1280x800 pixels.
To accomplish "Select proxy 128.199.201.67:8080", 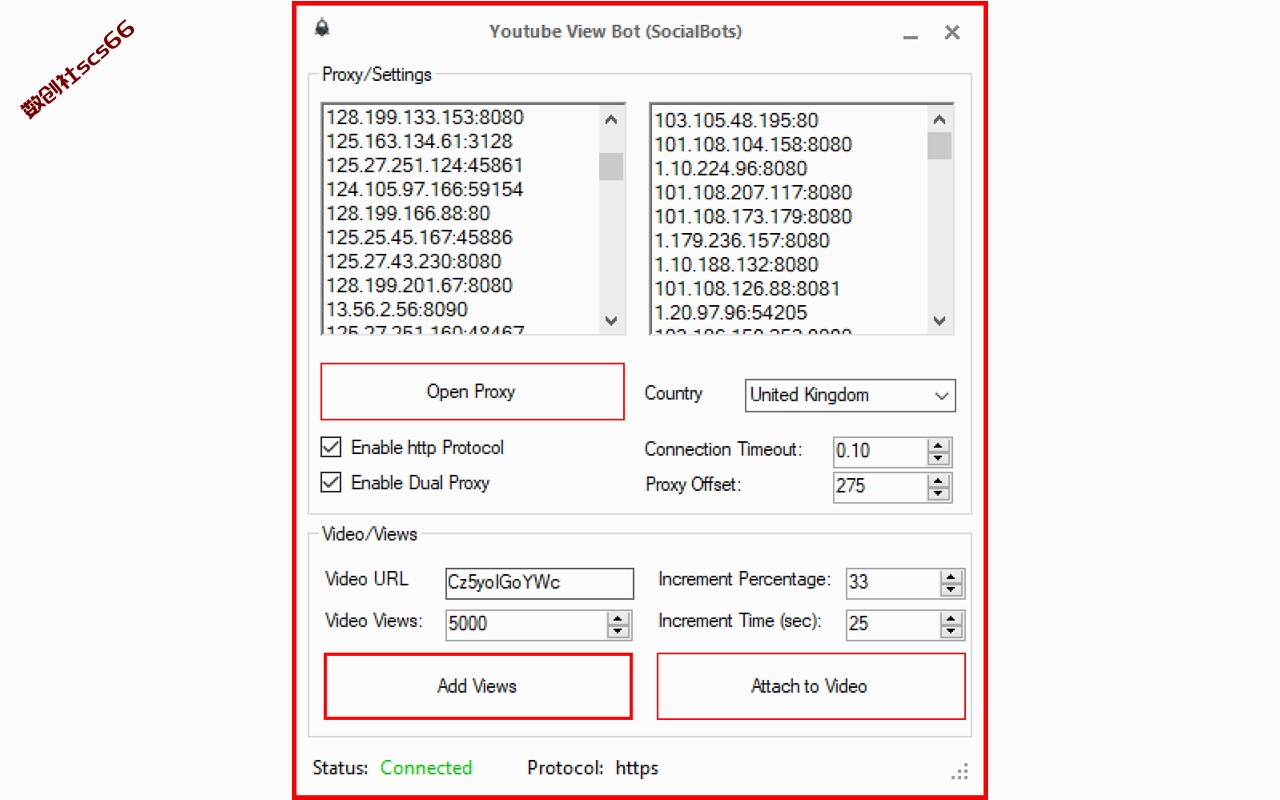I will (x=419, y=285).
